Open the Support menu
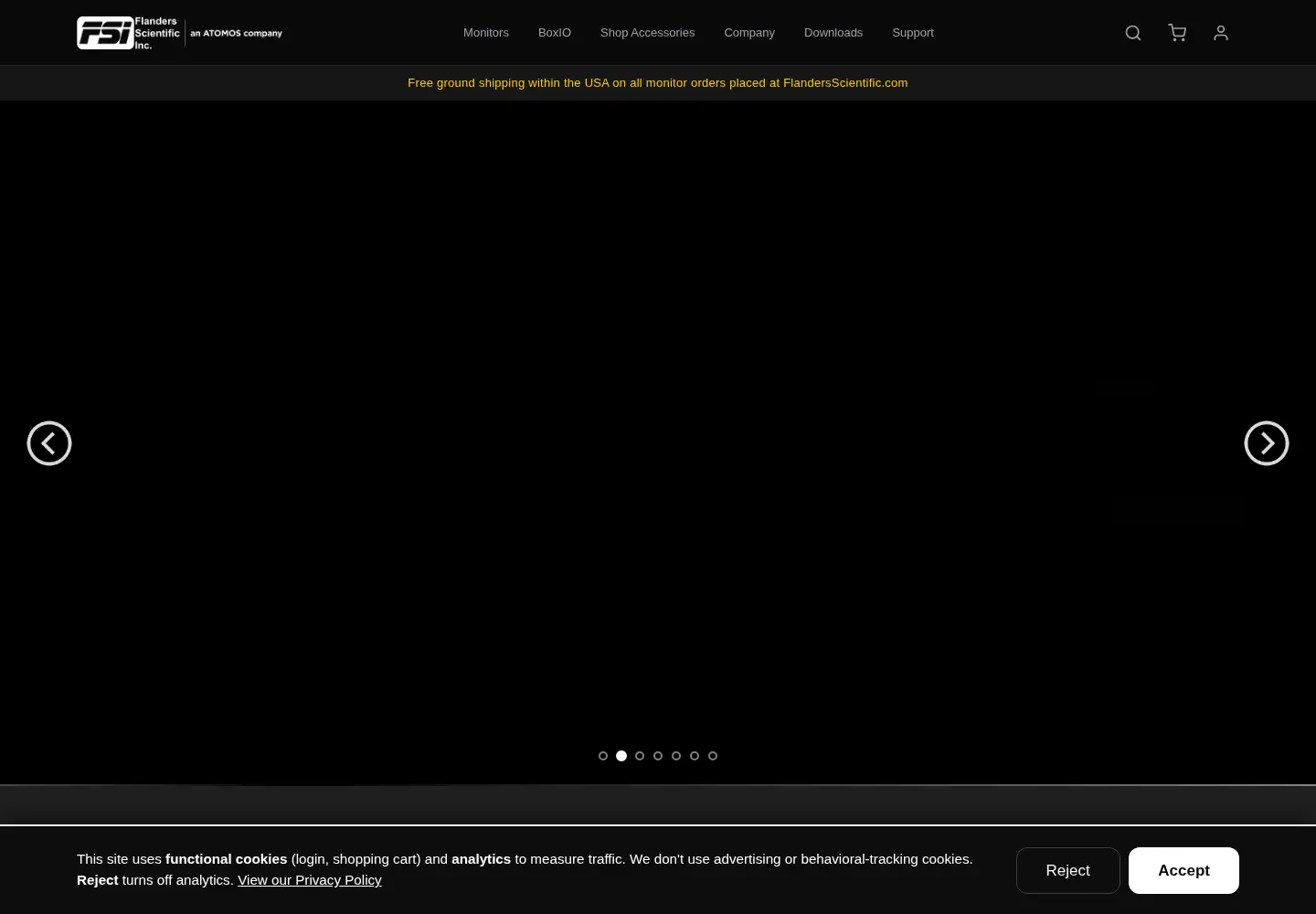 coord(913,33)
